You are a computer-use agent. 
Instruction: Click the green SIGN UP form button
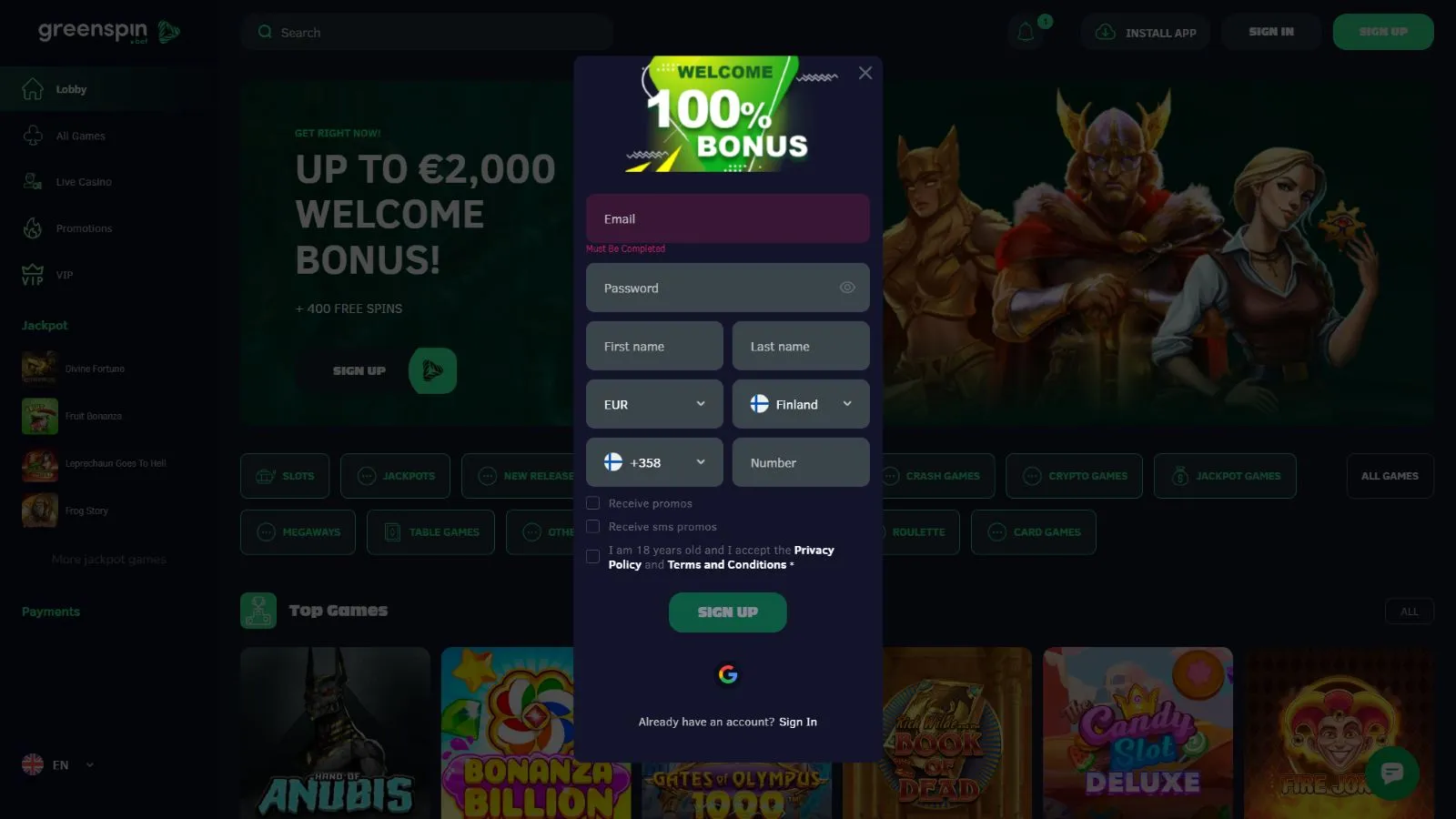728,612
